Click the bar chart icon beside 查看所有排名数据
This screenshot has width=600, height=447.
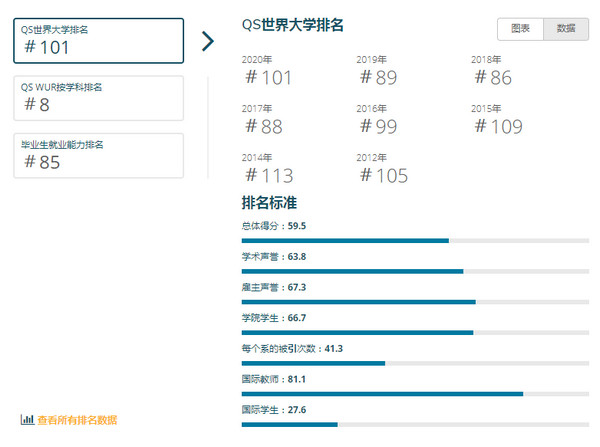(27, 419)
